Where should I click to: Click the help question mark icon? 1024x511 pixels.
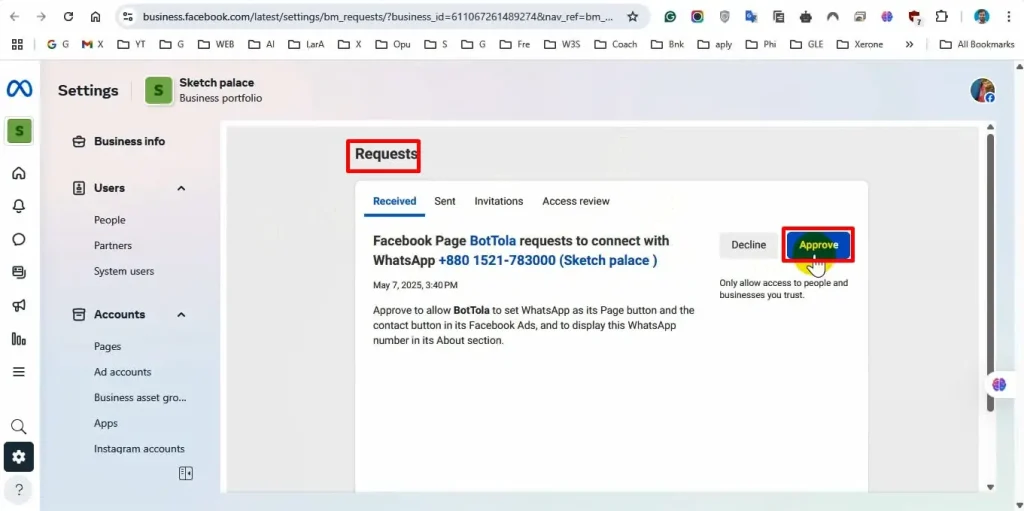pyautogui.click(x=19, y=489)
